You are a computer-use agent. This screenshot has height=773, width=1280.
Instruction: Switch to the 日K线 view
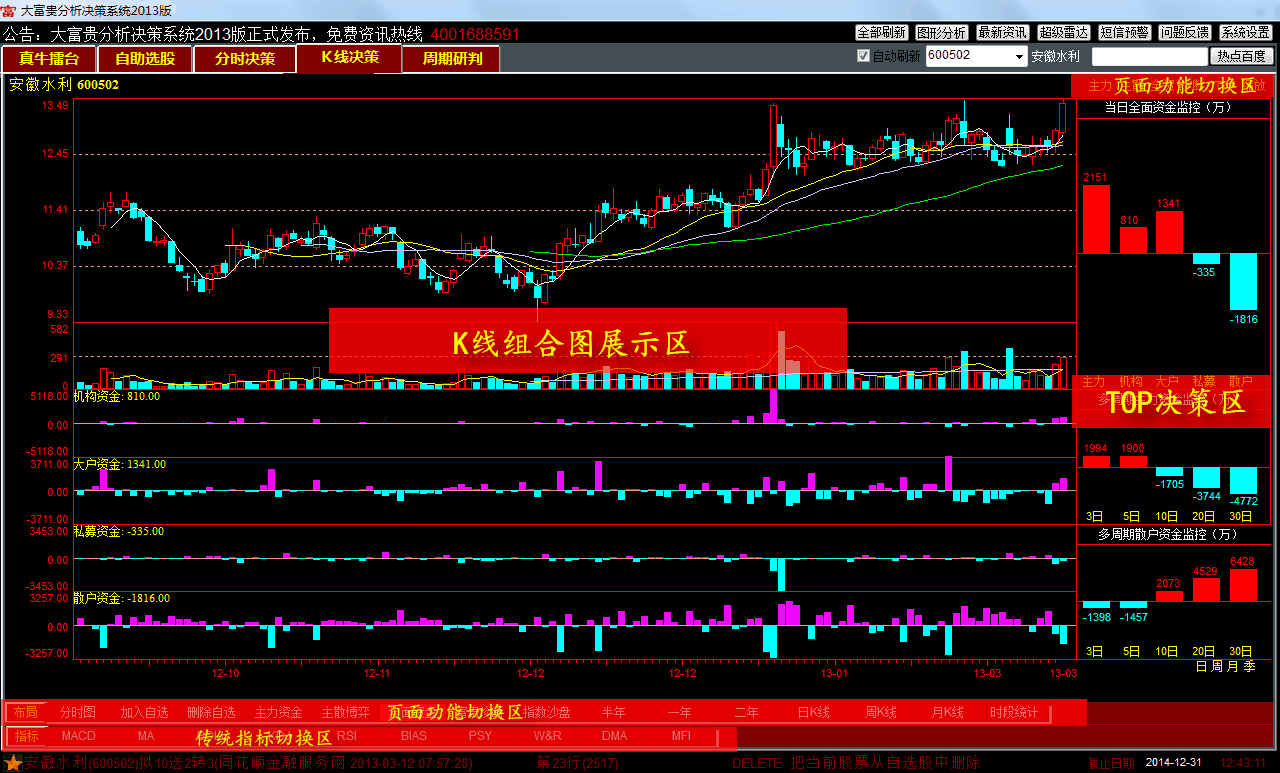(814, 713)
